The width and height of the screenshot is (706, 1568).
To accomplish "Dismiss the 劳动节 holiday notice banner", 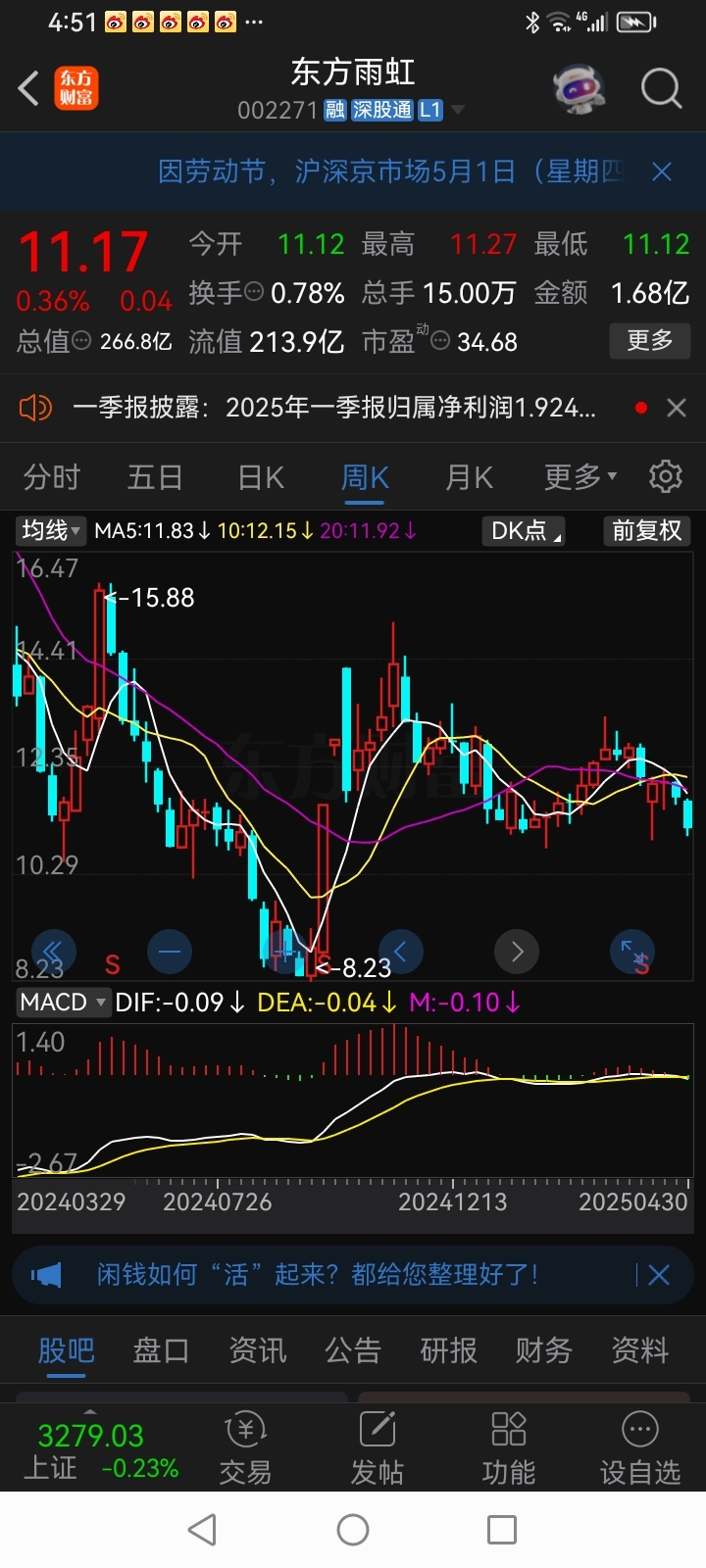I will 662,171.
